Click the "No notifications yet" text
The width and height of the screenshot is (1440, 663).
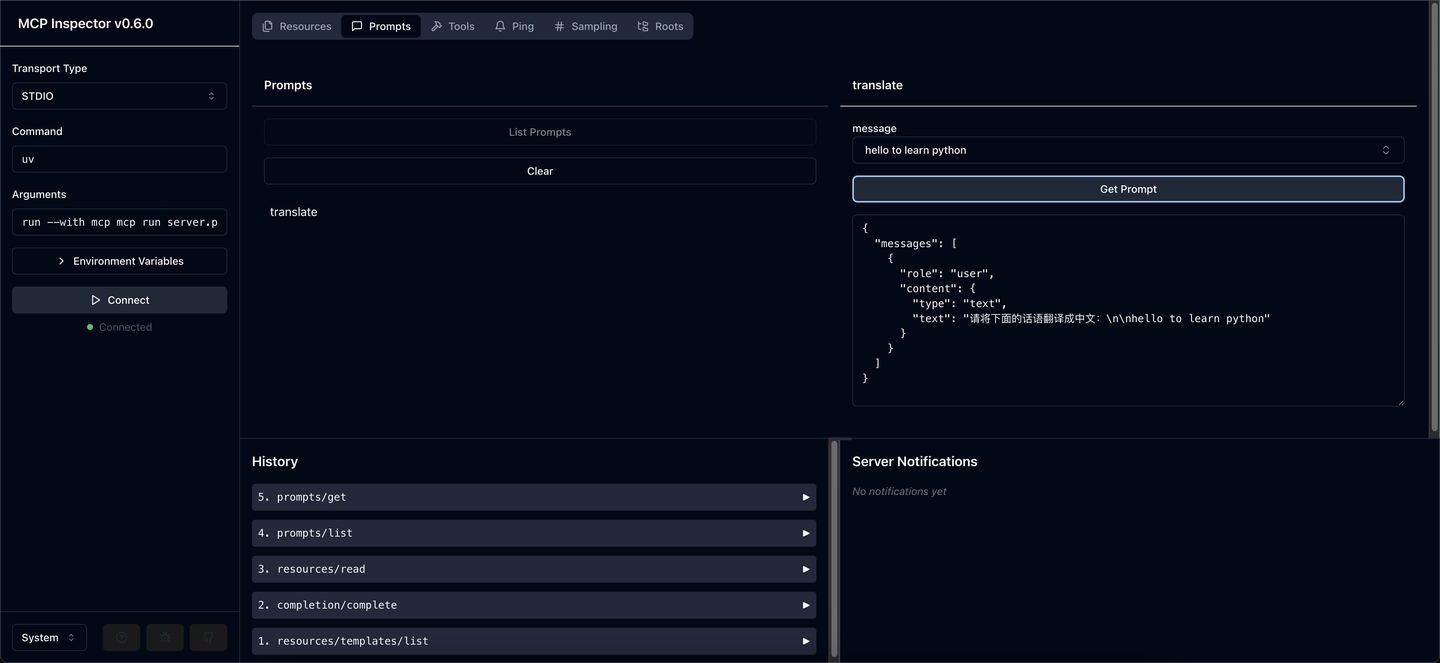point(899,491)
